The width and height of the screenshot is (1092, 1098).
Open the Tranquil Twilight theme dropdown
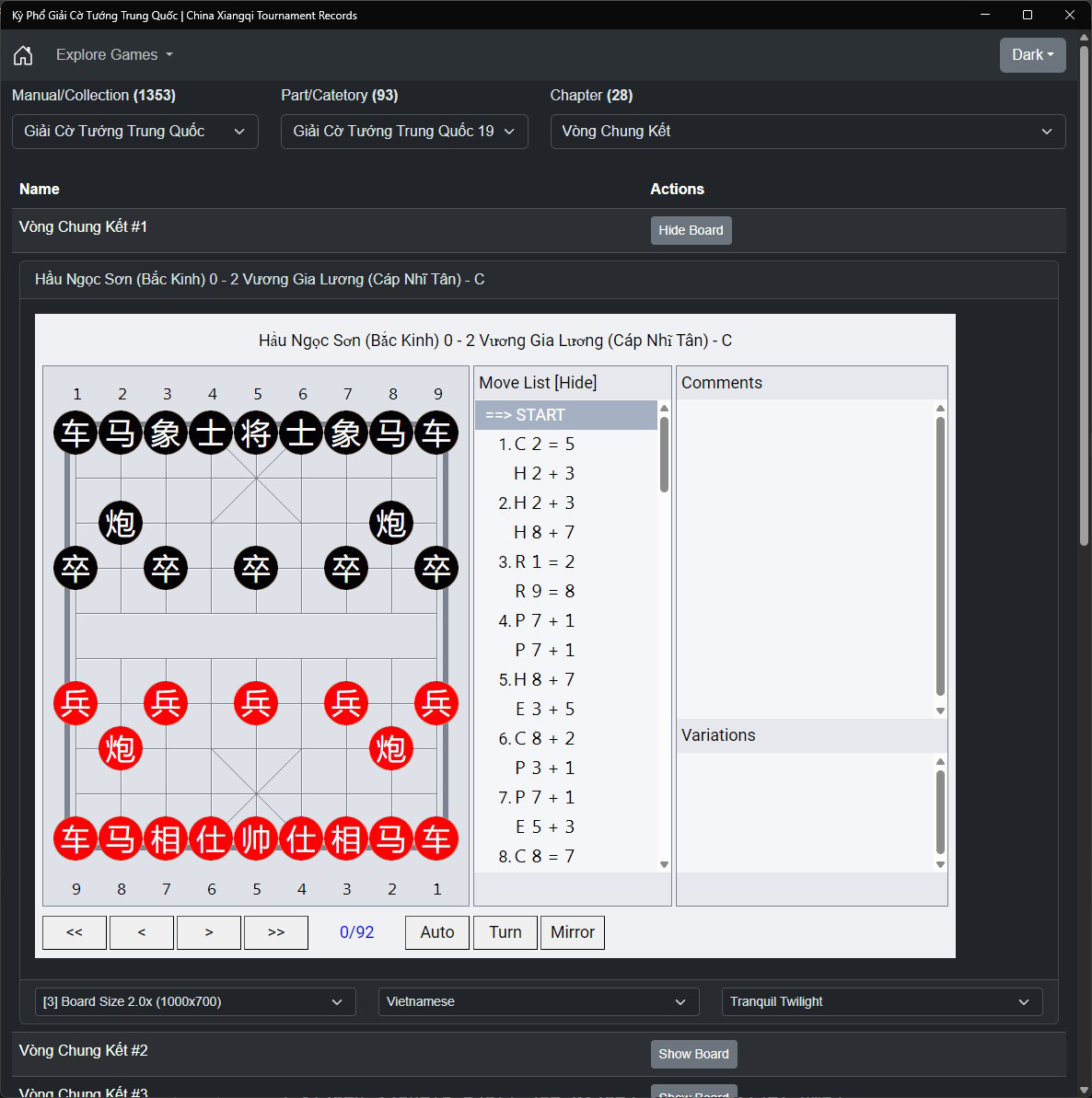882,1001
